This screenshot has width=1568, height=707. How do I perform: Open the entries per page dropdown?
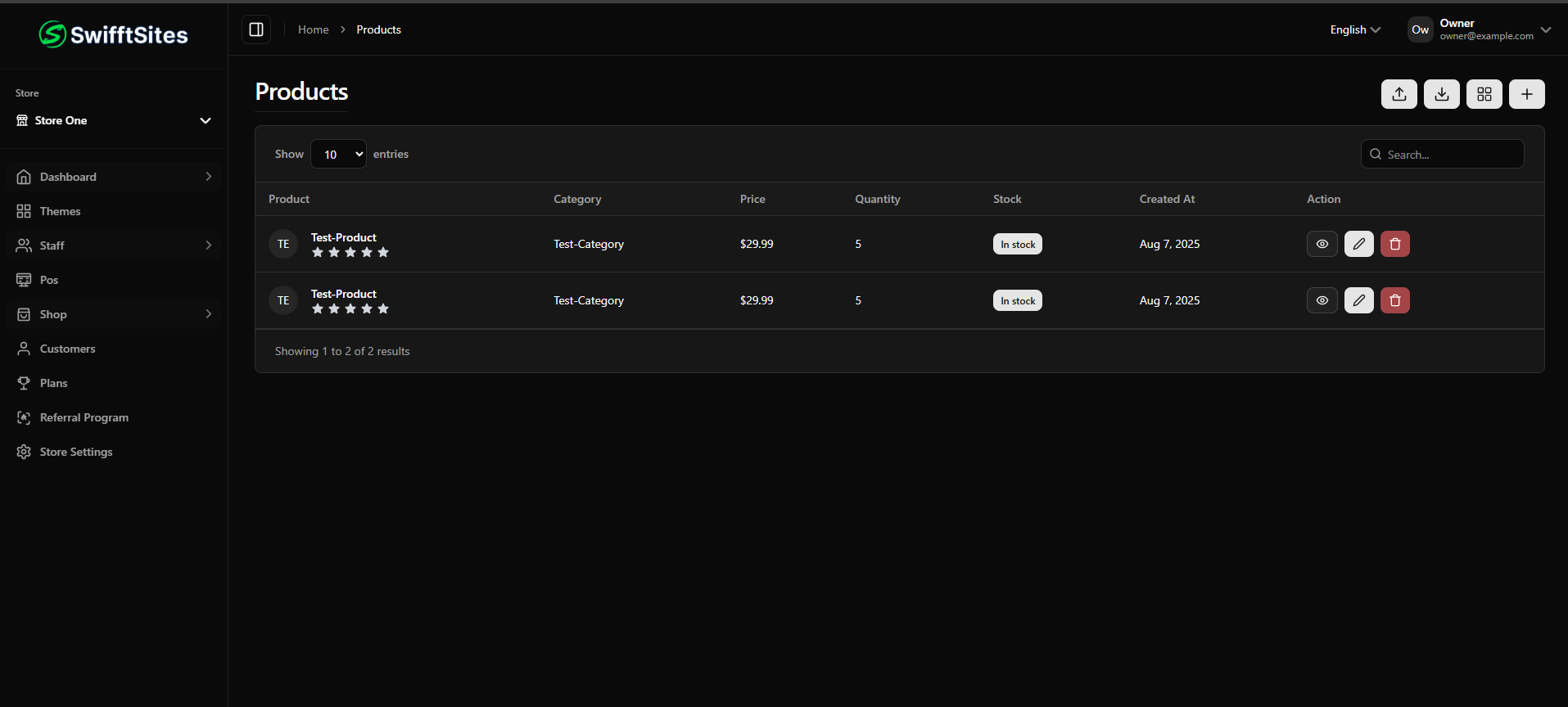click(x=338, y=154)
